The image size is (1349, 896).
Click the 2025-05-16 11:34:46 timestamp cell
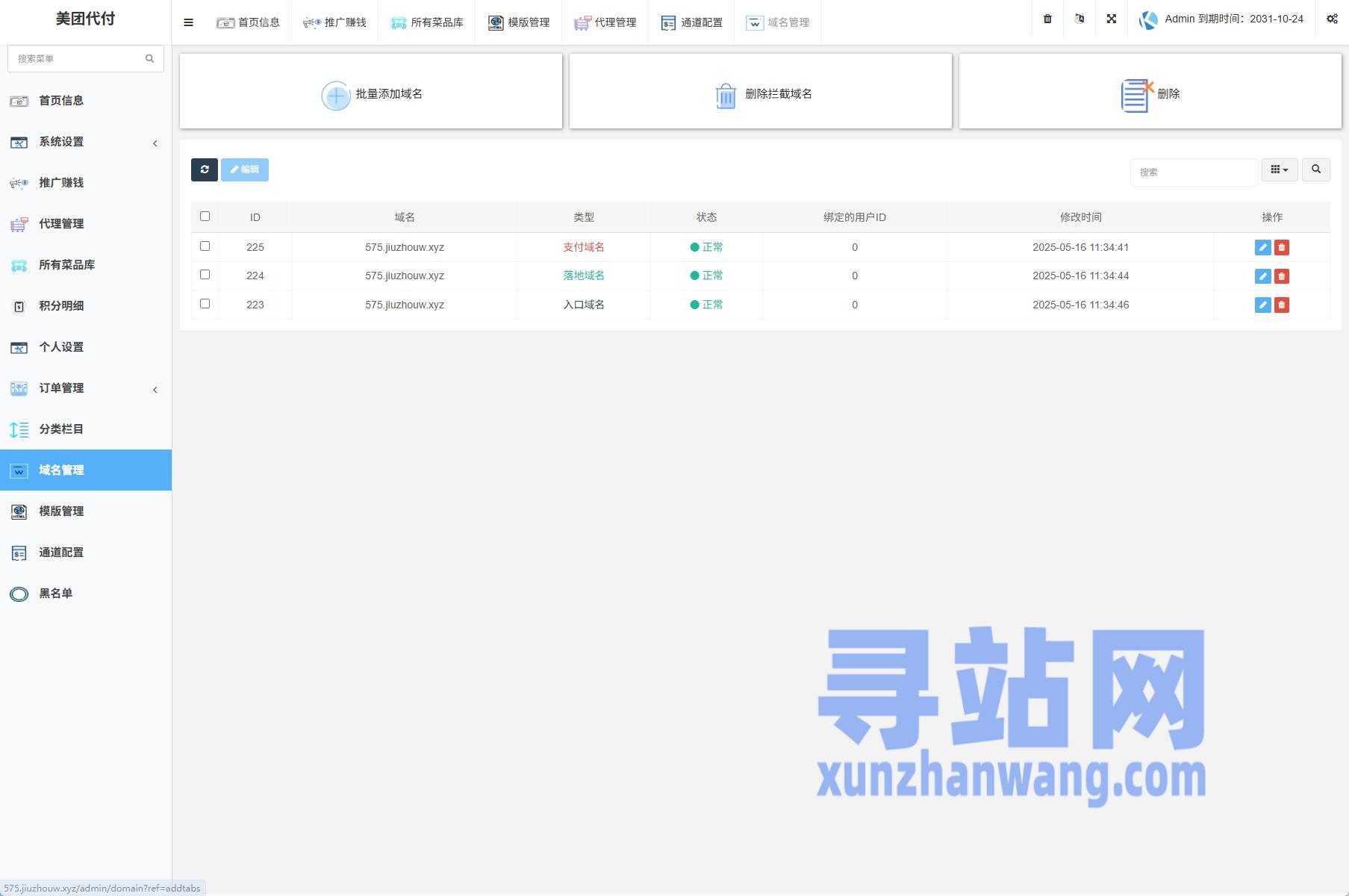coord(1080,305)
